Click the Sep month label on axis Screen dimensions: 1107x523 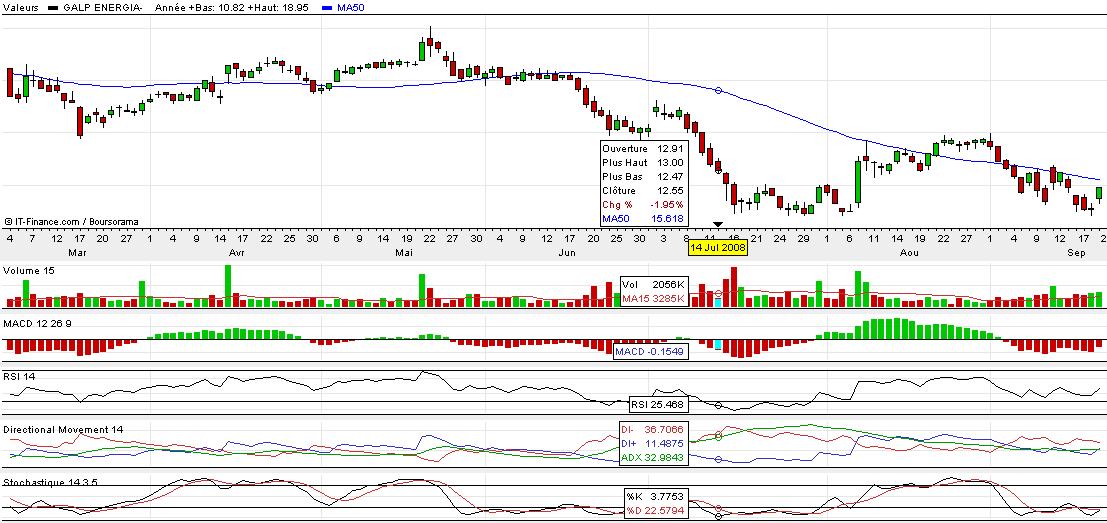(1076, 251)
